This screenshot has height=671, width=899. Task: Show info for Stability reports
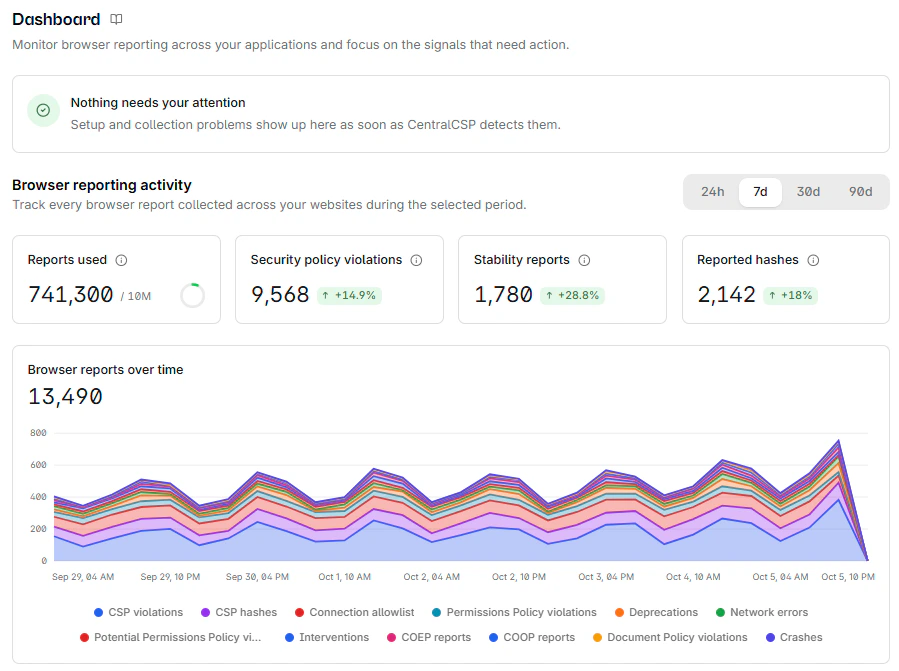point(584,260)
